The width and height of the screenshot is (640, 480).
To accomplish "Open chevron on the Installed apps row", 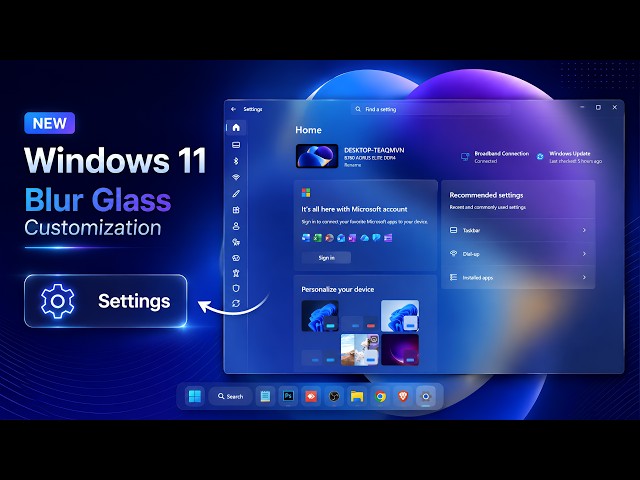I will tap(584, 277).
